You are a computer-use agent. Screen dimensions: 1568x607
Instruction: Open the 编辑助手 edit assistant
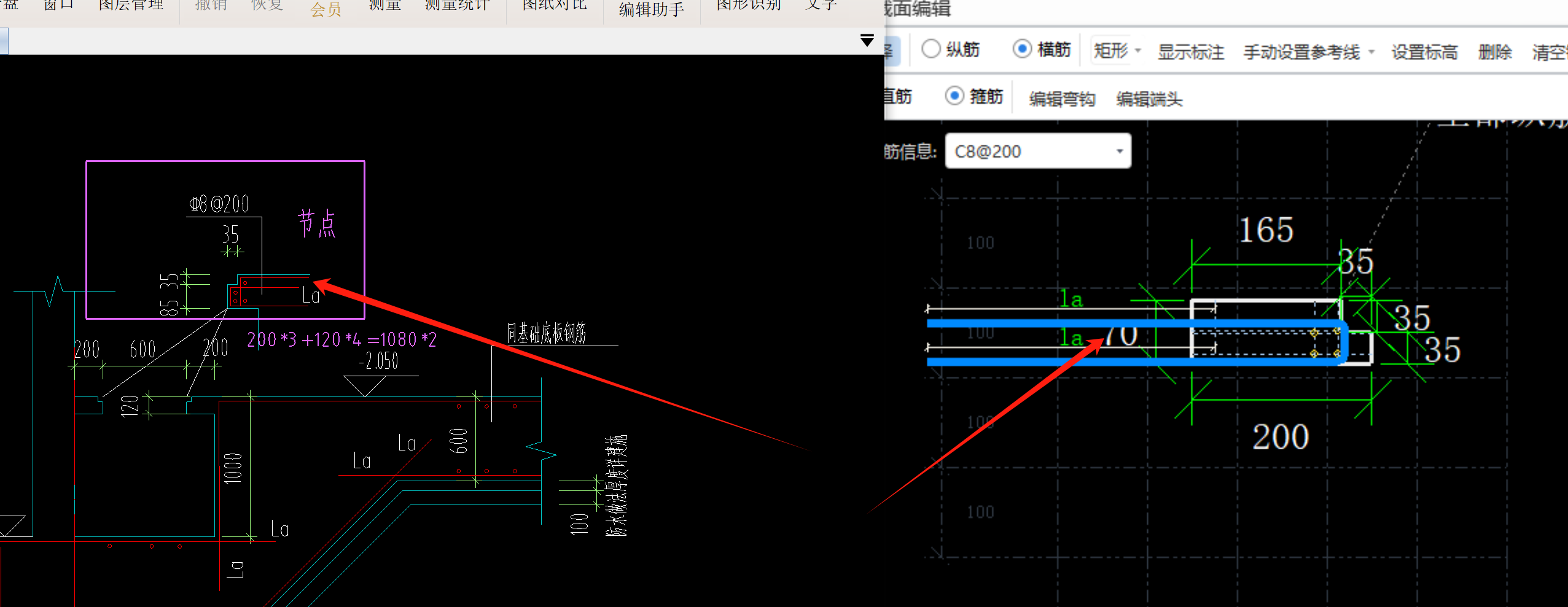pos(651,9)
